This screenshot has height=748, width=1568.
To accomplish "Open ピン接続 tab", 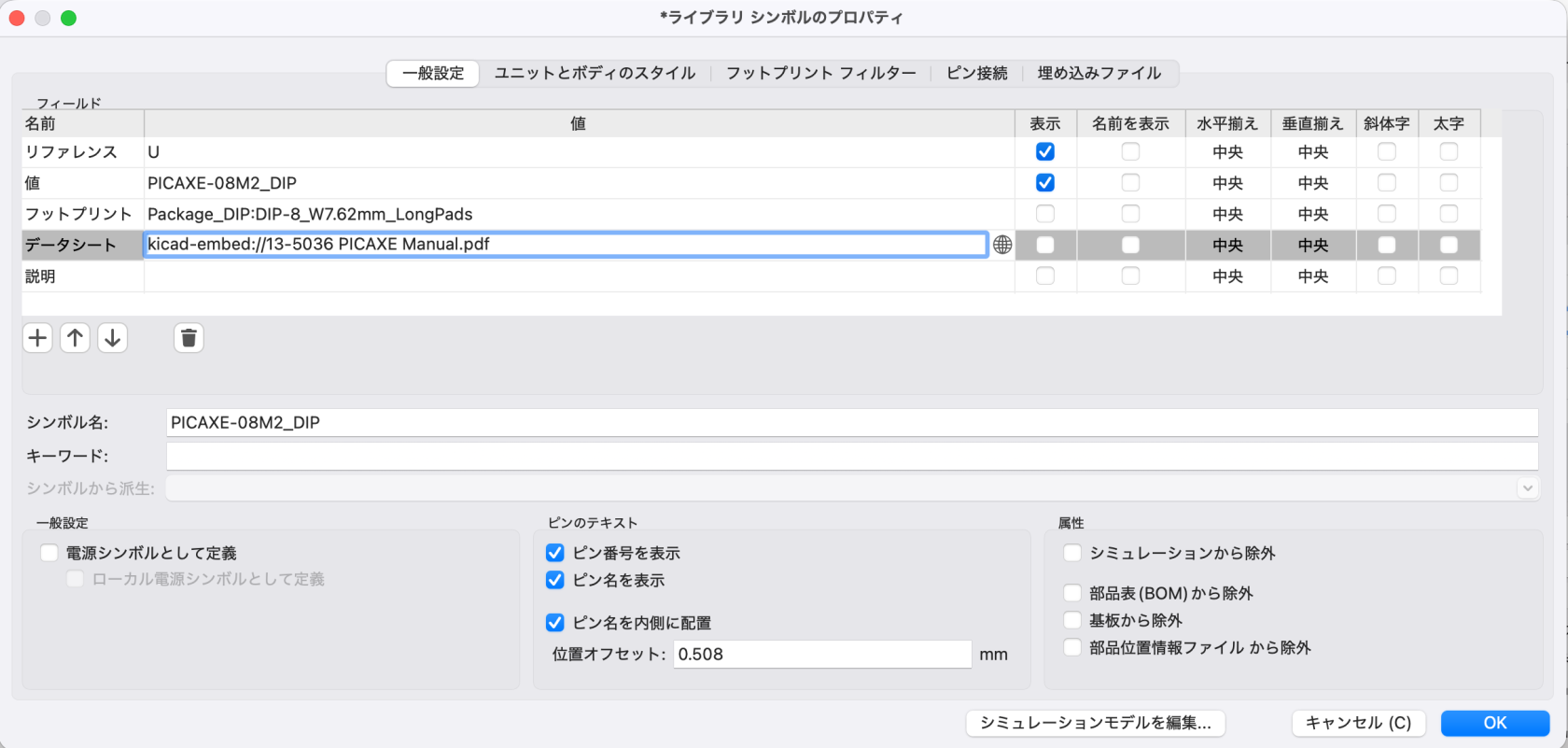I will click(977, 73).
